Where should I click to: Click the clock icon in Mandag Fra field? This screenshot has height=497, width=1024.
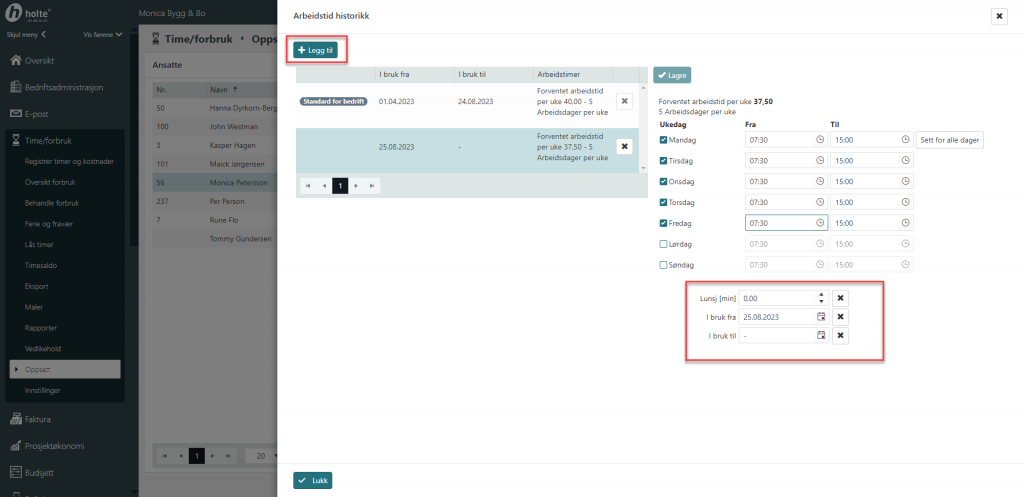(820, 140)
